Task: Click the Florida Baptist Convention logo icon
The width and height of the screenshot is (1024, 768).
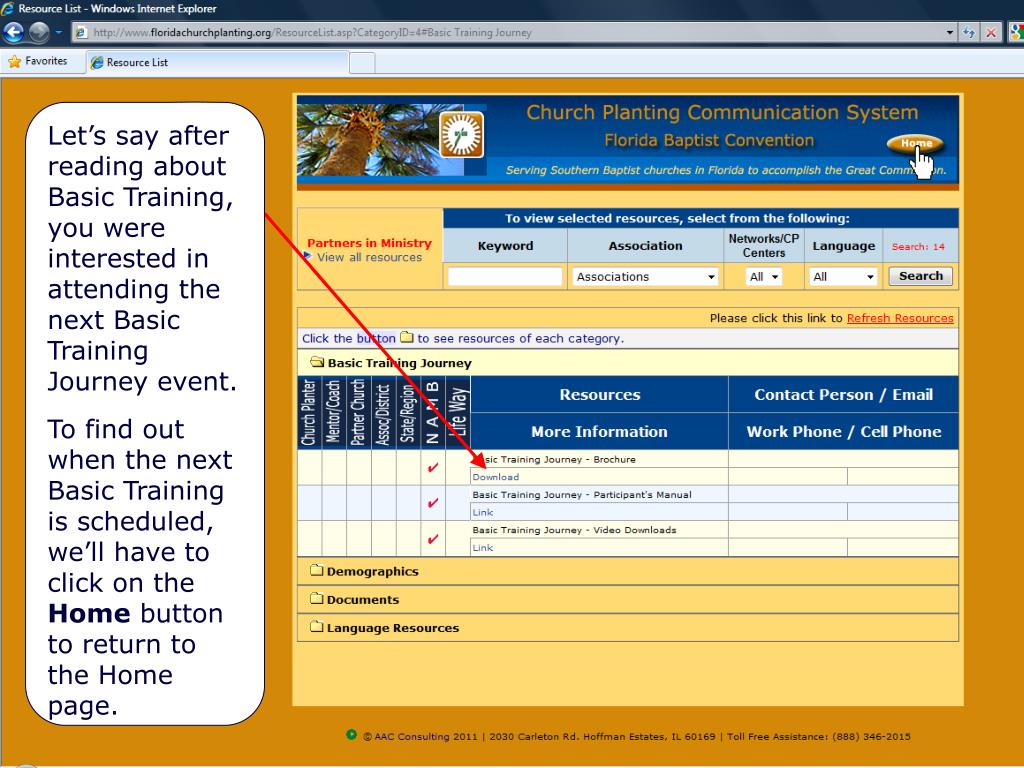Action: [x=462, y=135]
